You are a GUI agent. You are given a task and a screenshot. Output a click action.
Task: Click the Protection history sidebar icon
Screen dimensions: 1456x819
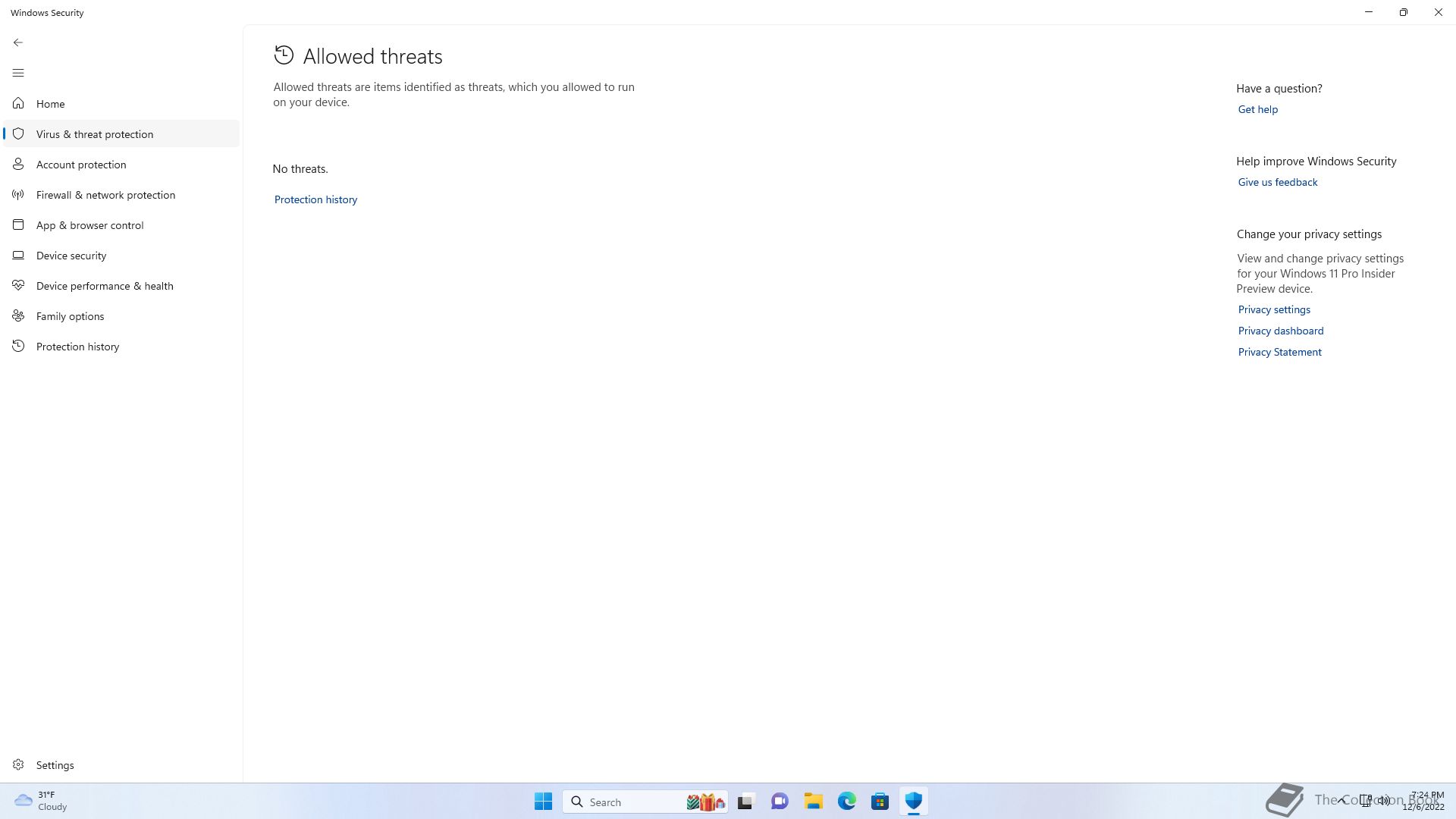18,347
